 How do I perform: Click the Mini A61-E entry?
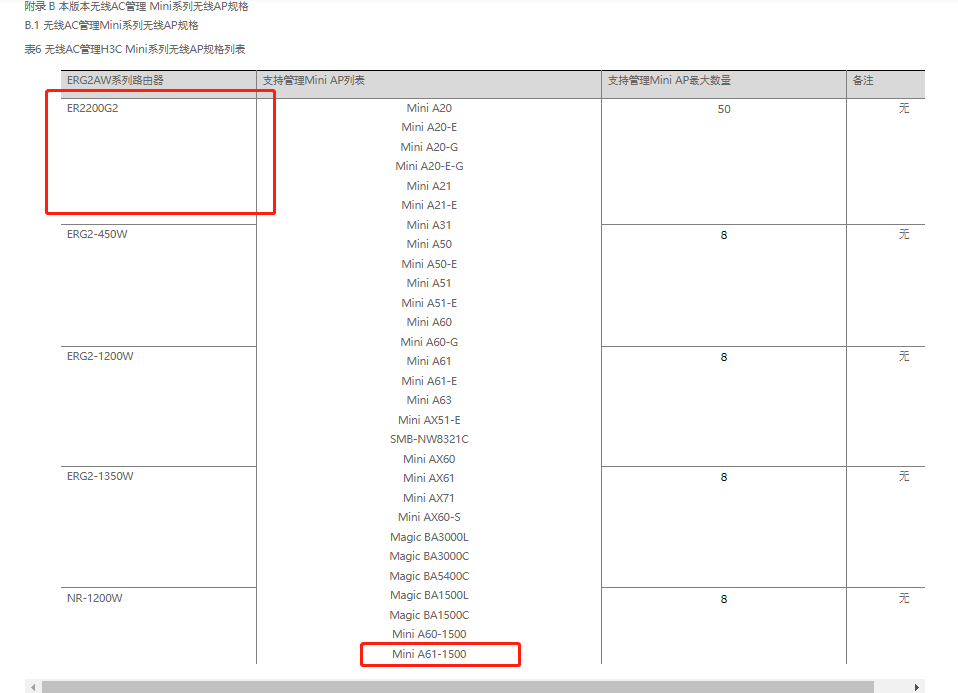pos(429,381)
